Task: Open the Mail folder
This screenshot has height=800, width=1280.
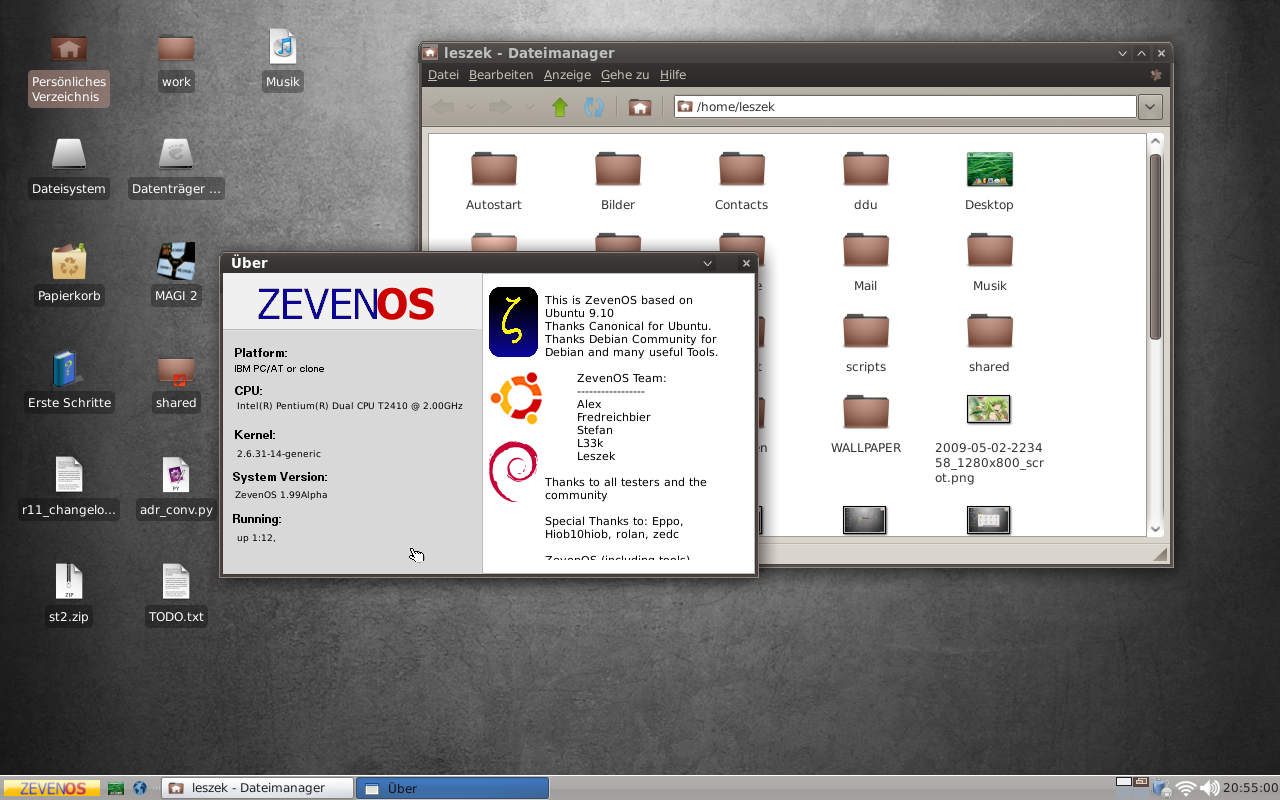Action: pyautogui.click(x=865, y=262)
